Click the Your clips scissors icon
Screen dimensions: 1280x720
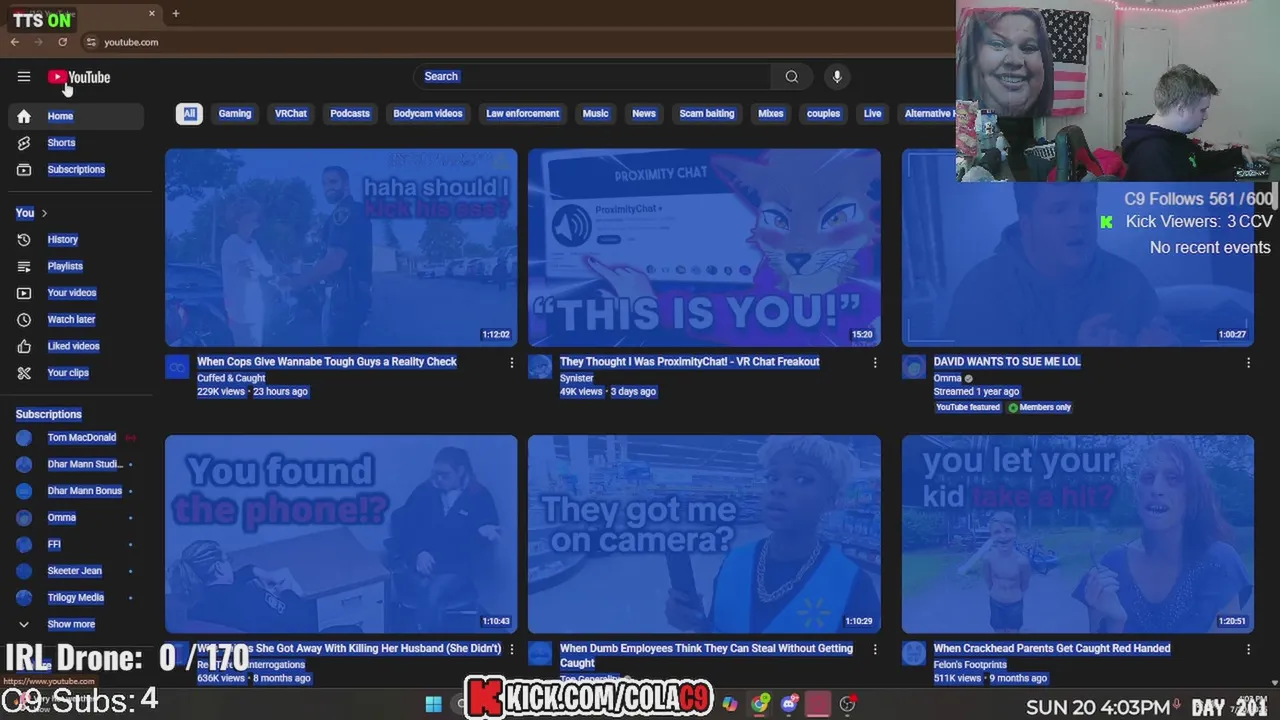24,373
